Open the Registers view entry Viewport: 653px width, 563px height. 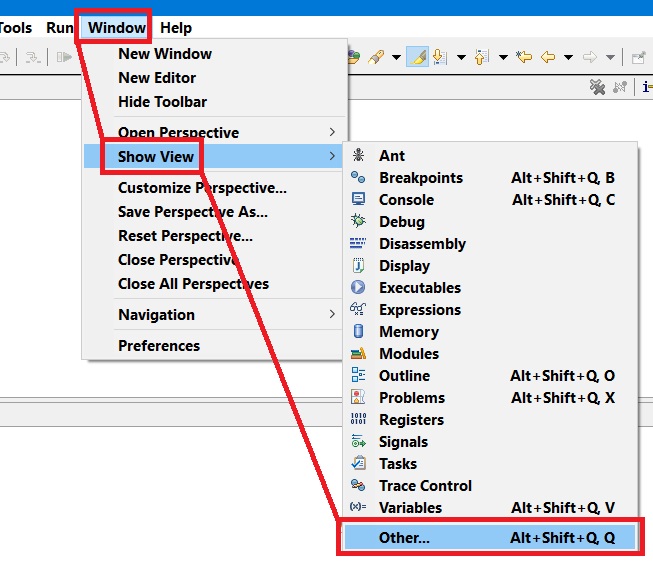(410, 420)
